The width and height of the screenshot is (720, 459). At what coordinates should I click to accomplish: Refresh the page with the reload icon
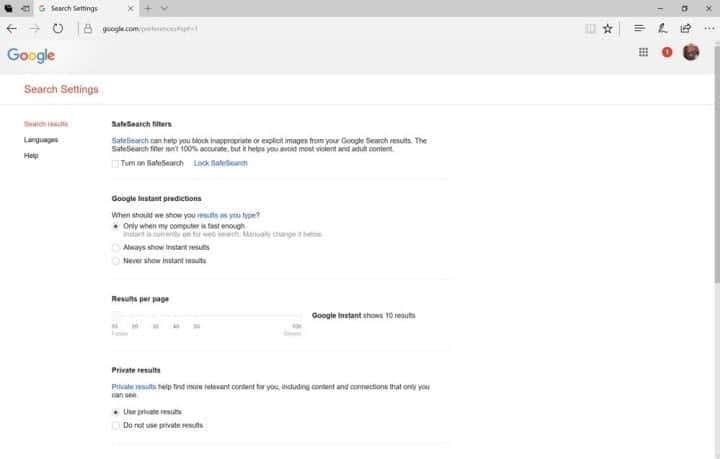coord(58,28)
